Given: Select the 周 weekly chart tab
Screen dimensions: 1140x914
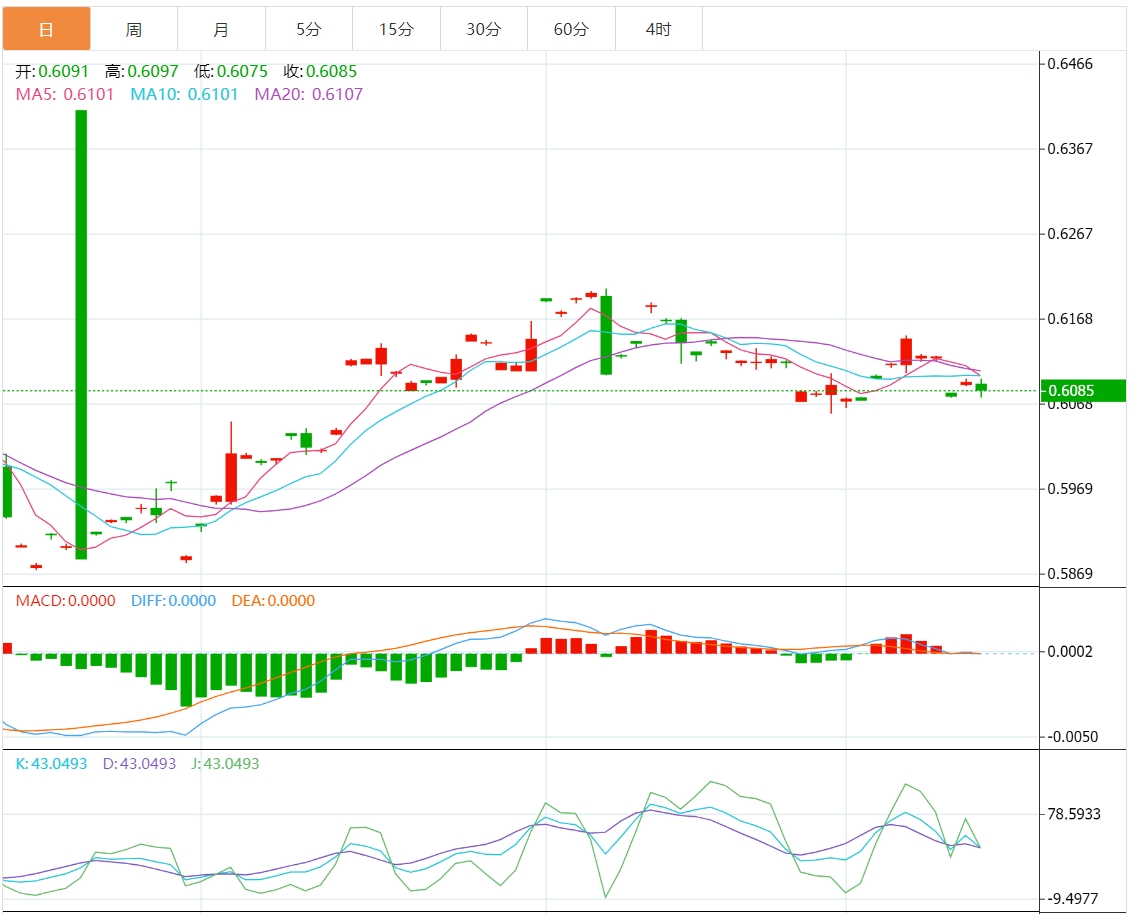Looking at the screenshot, I should (133, 29).
